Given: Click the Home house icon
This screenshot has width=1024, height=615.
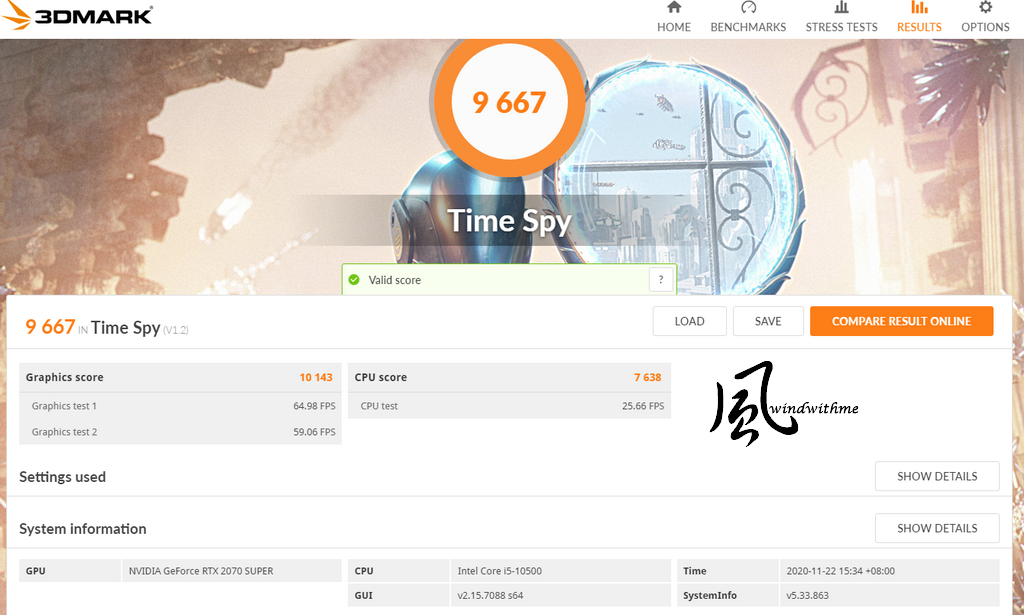Looking at the screenshot, I should tap(674, 7).
